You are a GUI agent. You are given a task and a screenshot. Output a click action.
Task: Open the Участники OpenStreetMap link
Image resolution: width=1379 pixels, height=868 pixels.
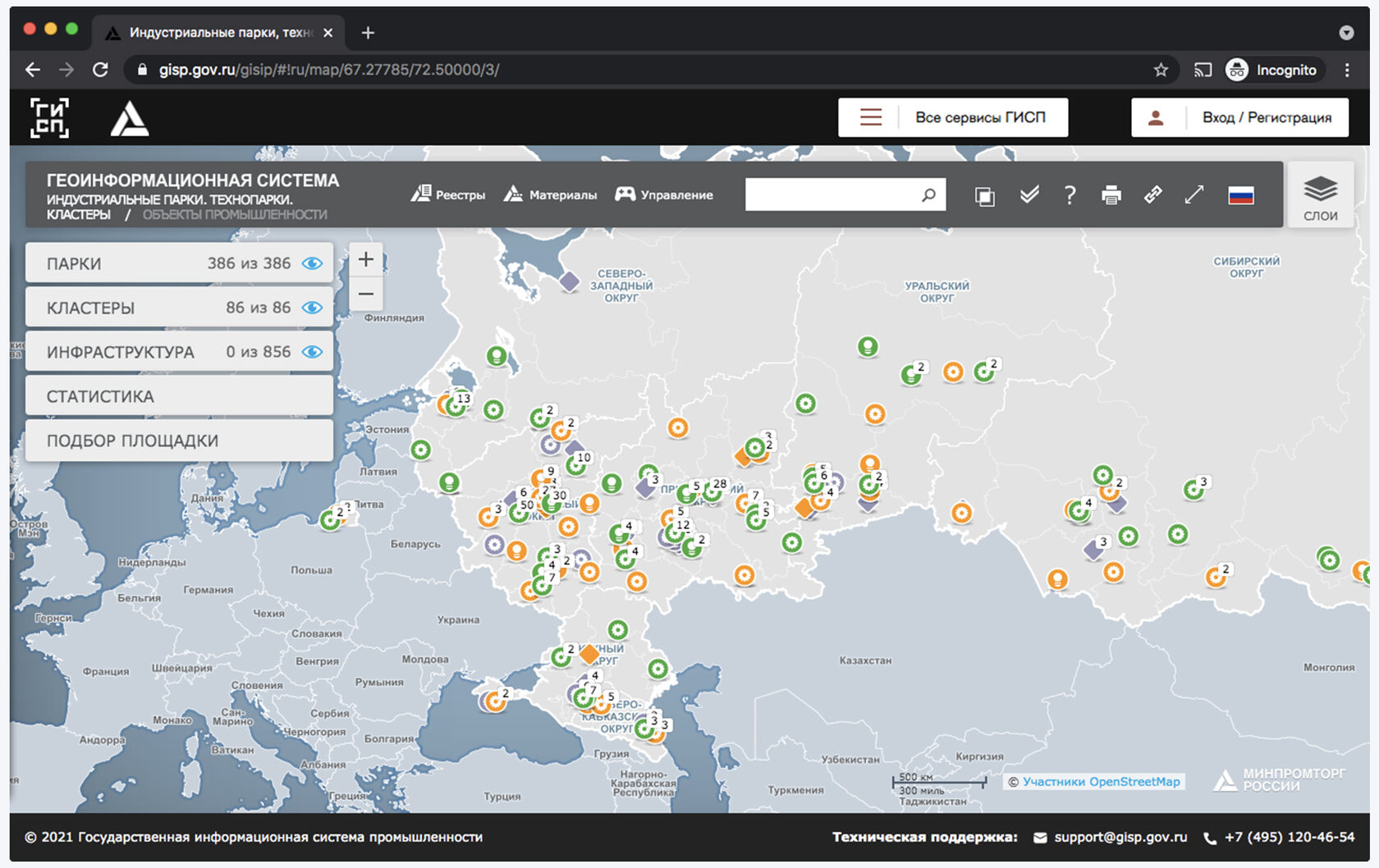click(1101, 782)
